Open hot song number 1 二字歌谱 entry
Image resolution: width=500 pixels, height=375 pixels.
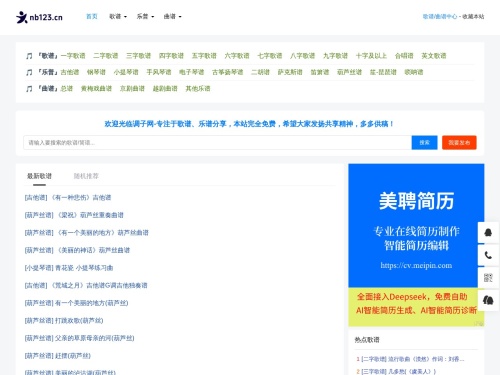point(413,359)
